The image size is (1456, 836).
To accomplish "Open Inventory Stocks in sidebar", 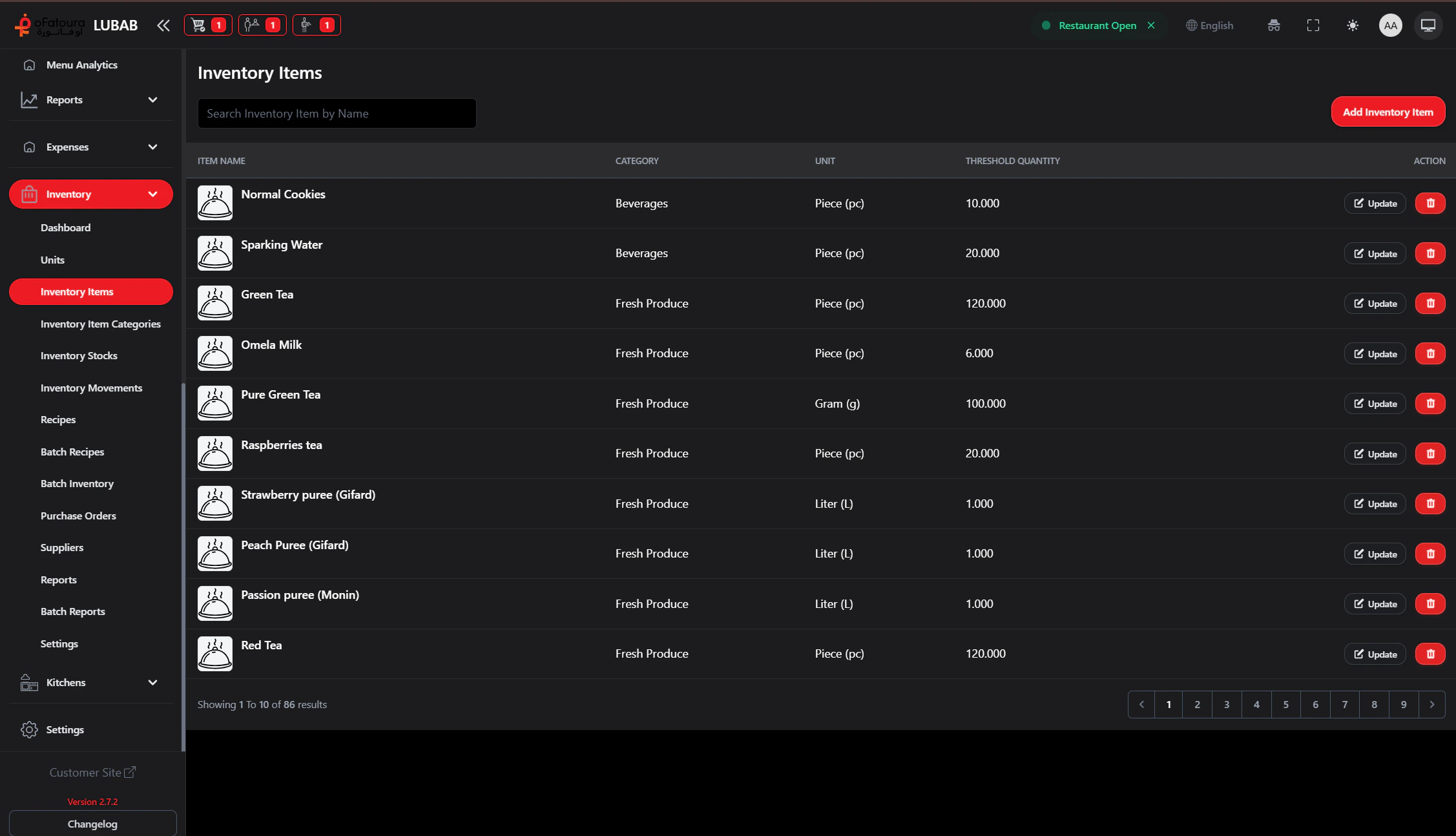I will (79, 355).
